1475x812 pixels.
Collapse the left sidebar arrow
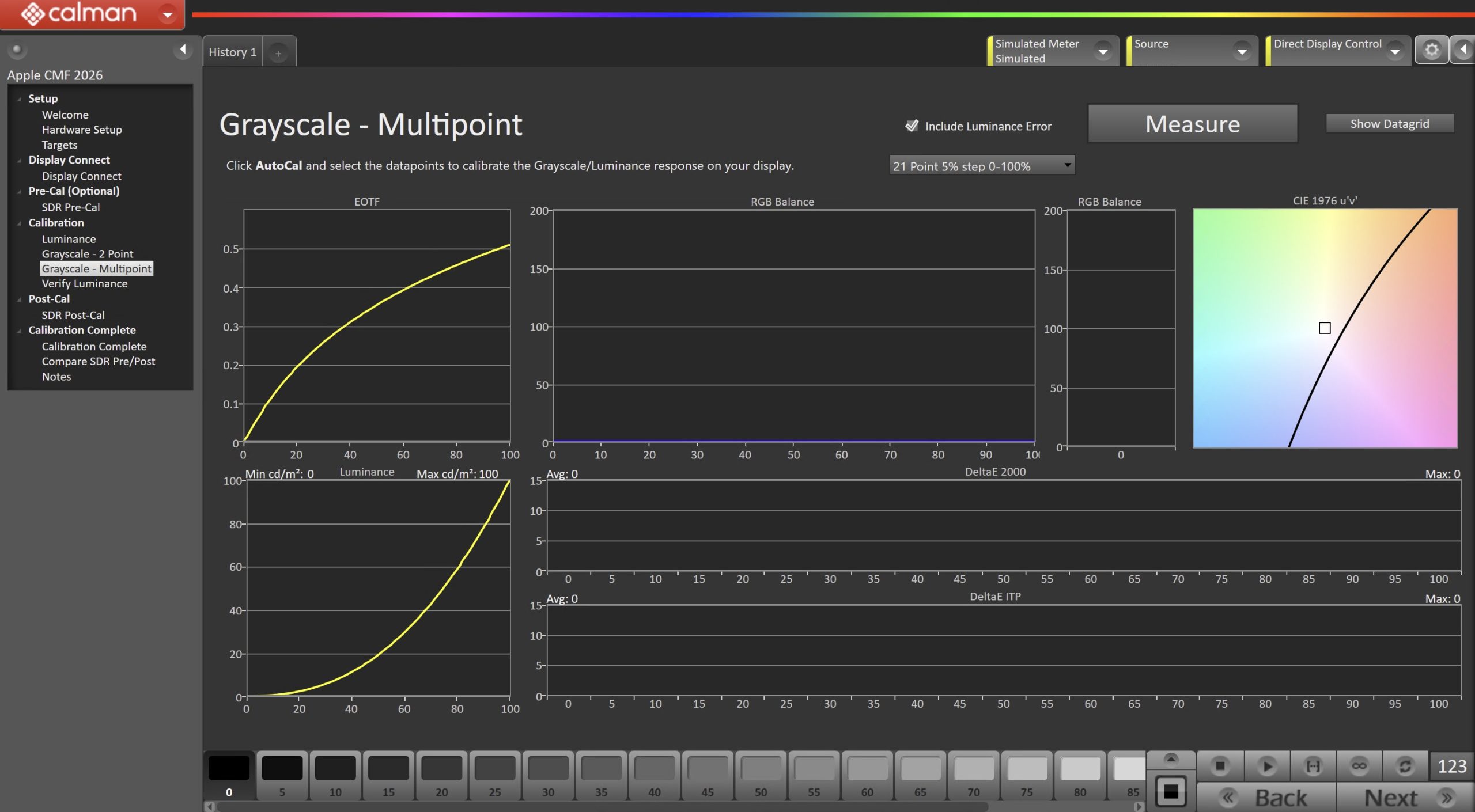point(183,50)
